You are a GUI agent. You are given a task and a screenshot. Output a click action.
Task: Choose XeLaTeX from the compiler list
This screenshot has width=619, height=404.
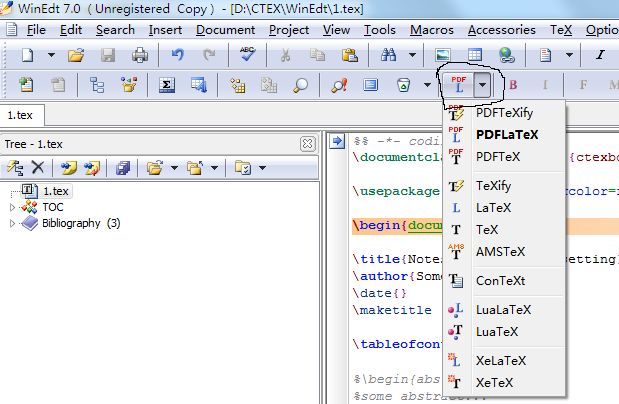tap(505, 361)
